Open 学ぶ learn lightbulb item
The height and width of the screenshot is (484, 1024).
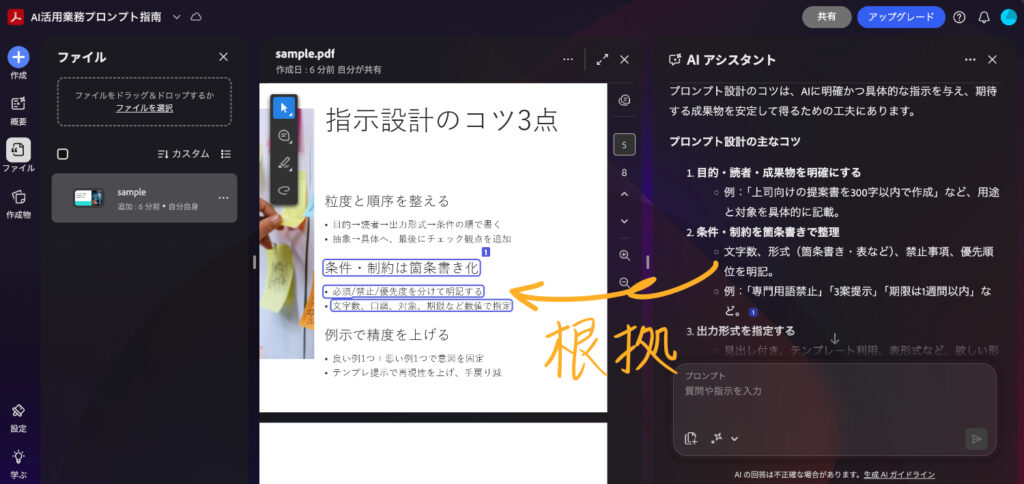(x=18, y=464)
